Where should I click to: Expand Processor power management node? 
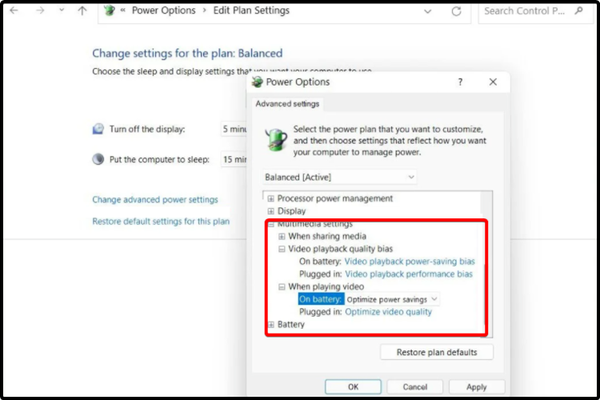tap(271, 199)
